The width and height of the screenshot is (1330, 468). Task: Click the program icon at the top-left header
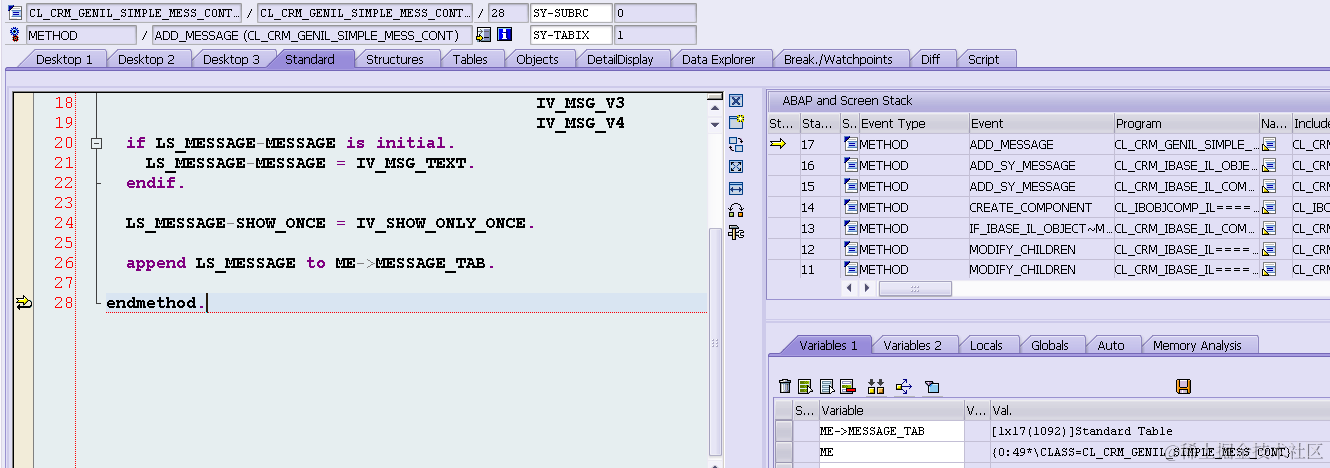14,13
